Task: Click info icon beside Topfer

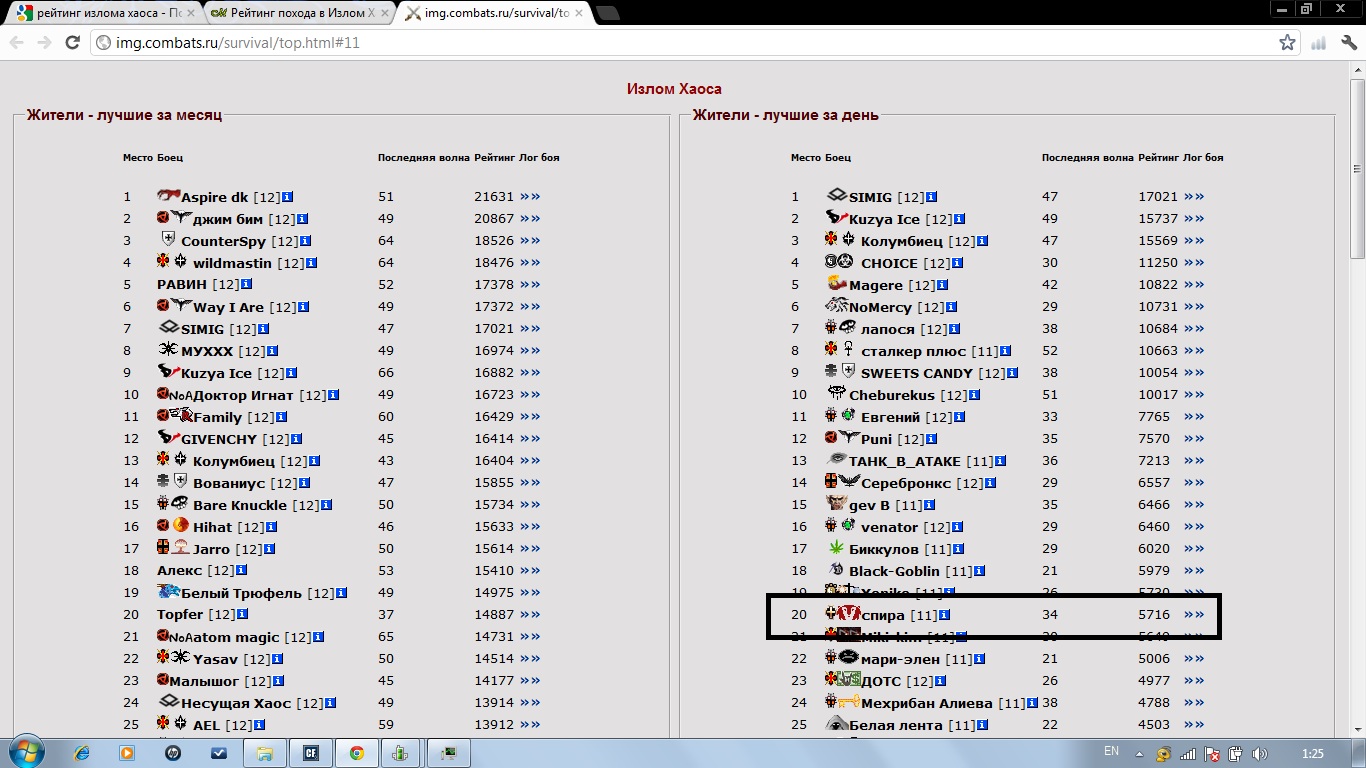Action: coord(243,615)
